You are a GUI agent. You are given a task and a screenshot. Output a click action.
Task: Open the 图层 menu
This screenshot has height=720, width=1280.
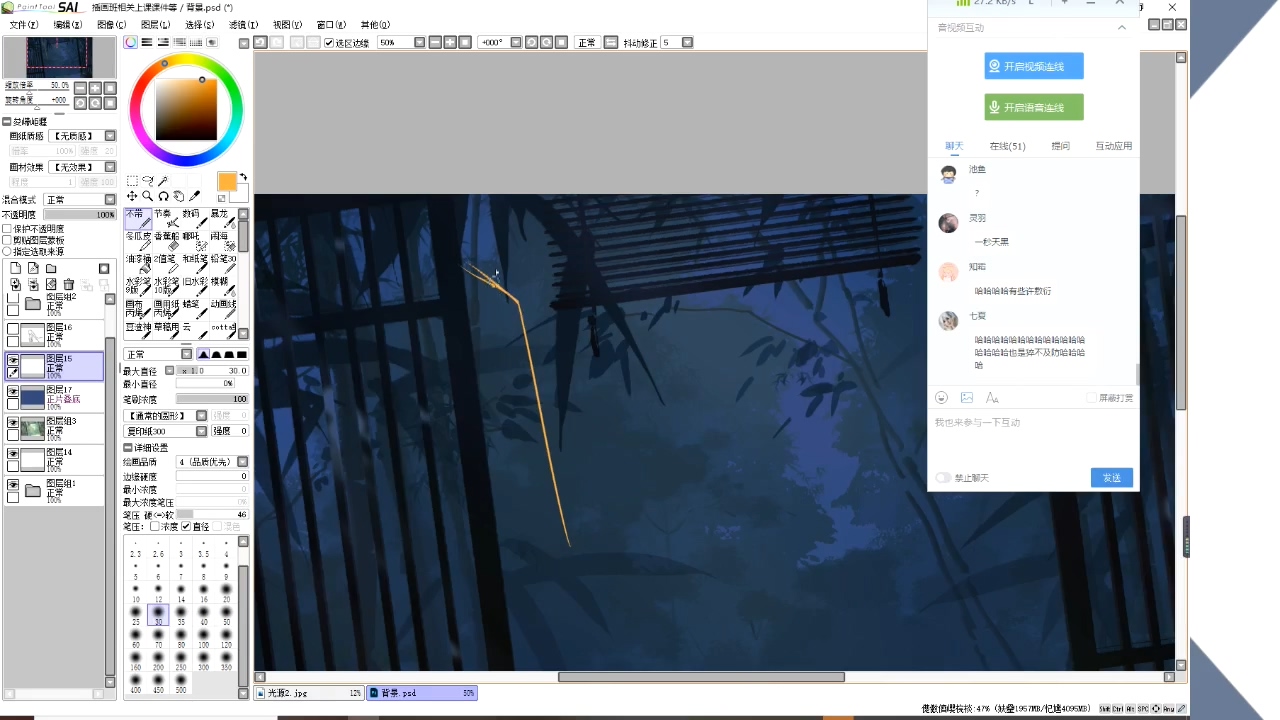click(155, 25)
